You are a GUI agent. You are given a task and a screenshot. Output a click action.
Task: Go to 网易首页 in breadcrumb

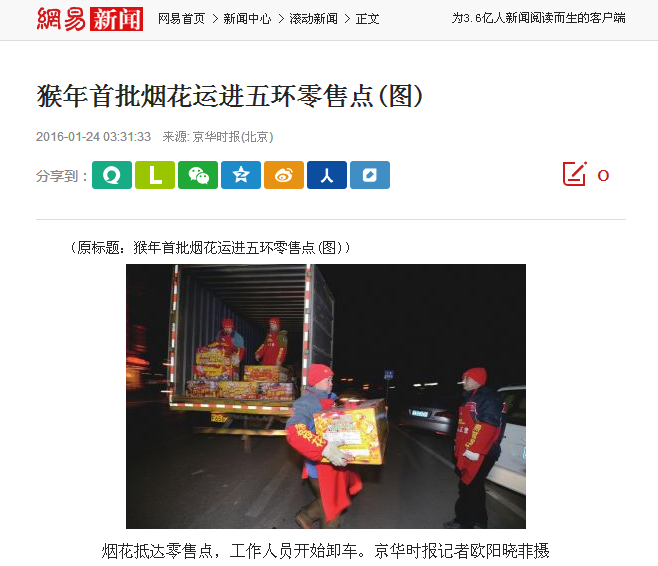pos(181,19)
